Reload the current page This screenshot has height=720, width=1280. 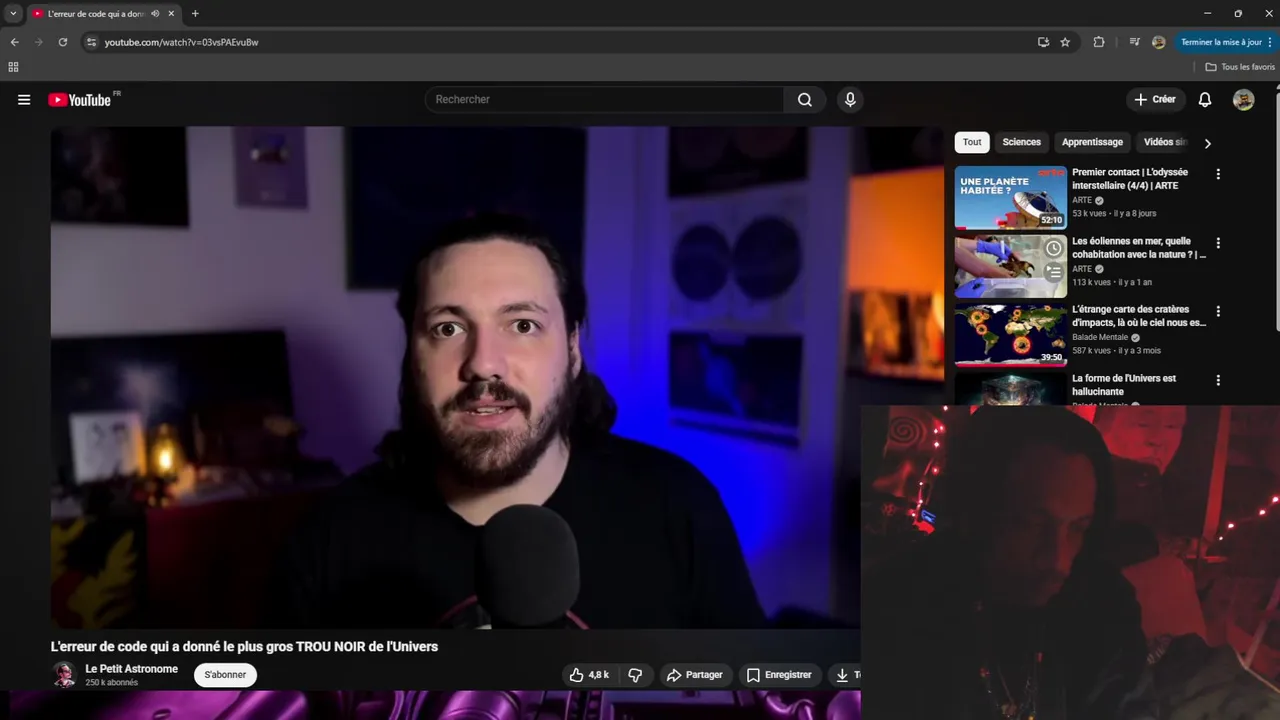(63, 42)
